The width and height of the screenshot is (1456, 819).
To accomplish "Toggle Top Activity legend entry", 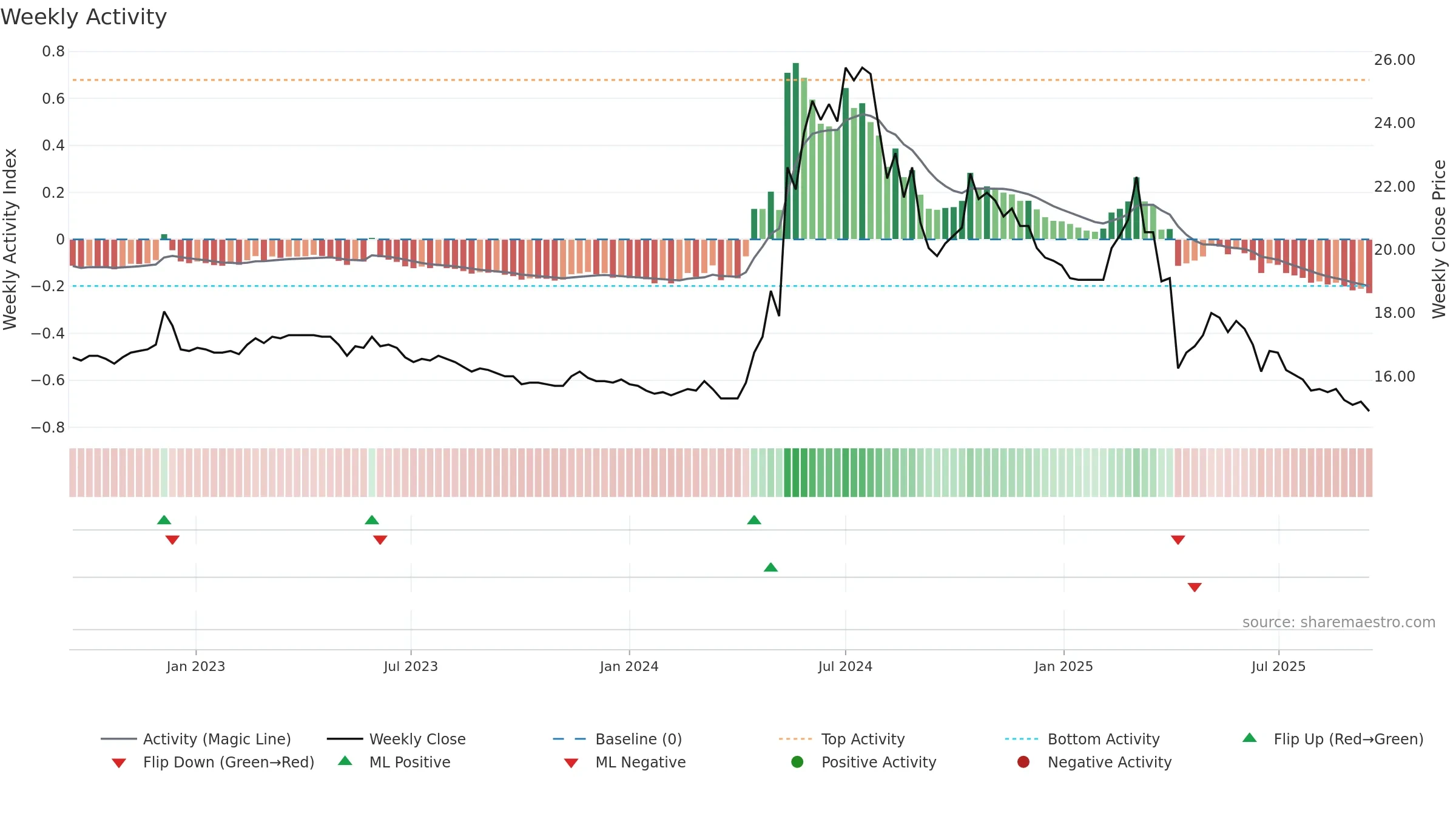I will [841, 739].
